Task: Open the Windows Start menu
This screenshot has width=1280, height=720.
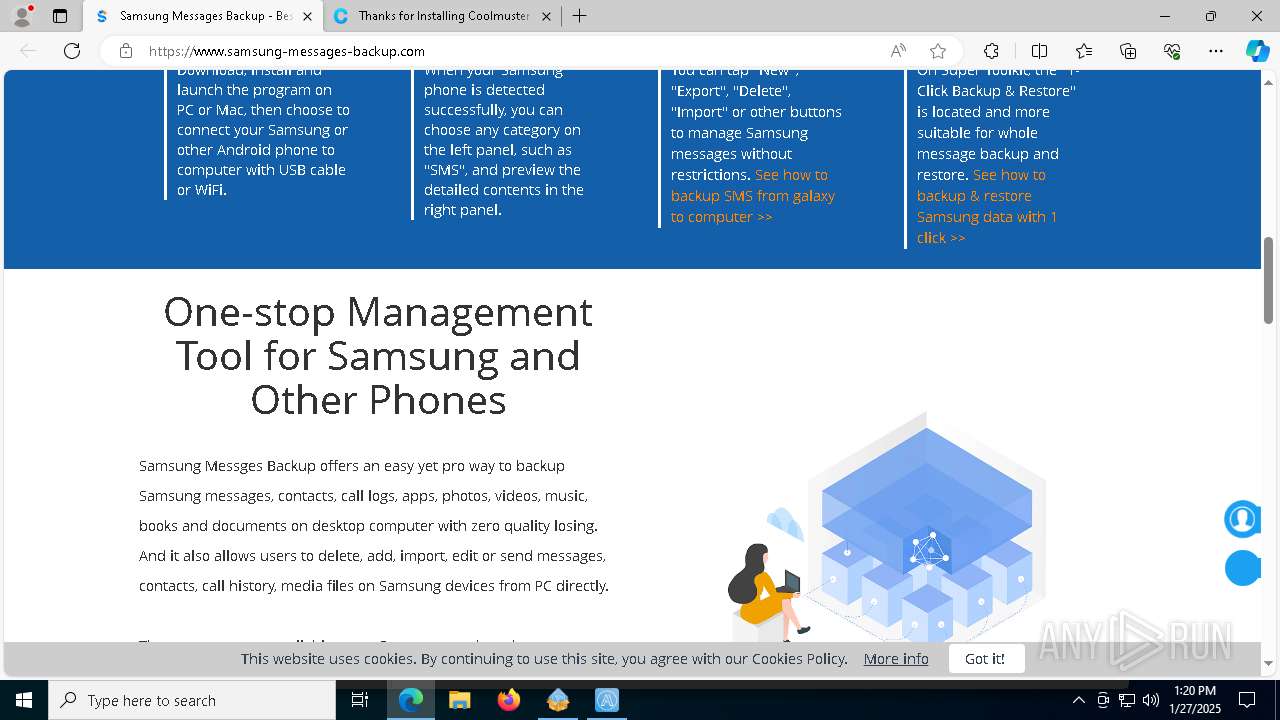Action: coord(24,700)
